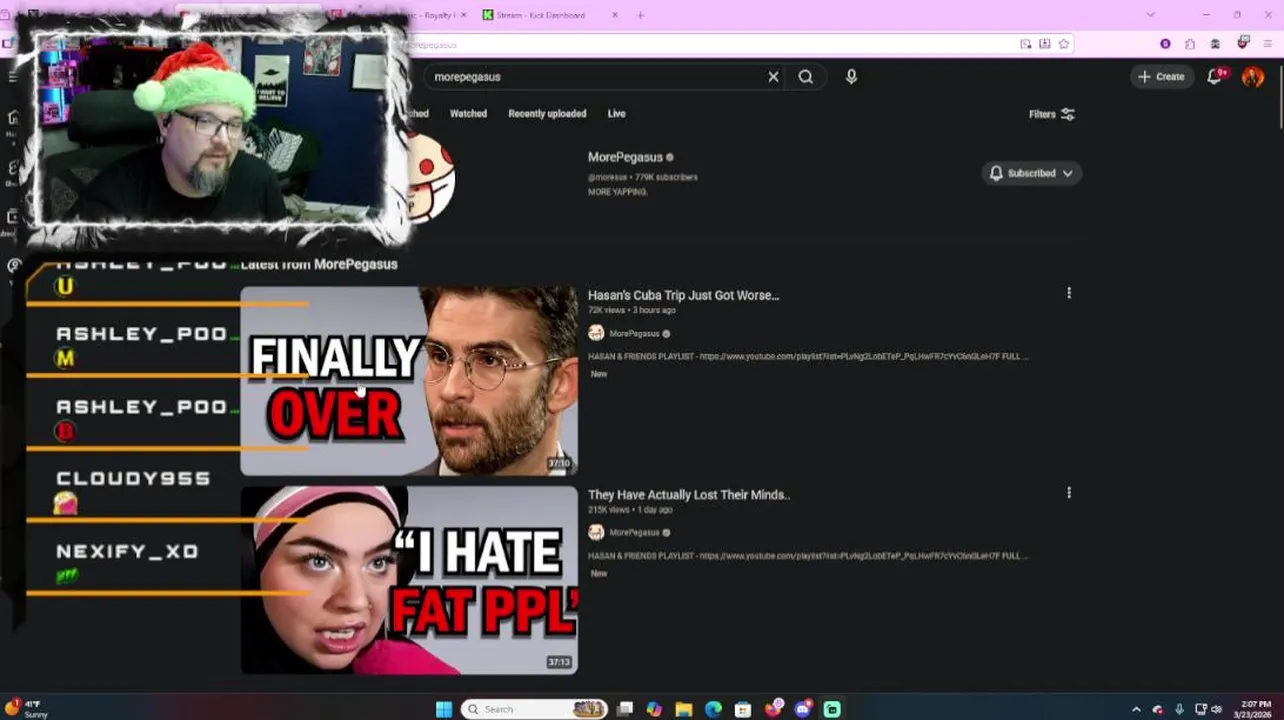Open title They Have Actually Lost Their Minds
Viewport: 1284px width, 720px height.
[x=689, y=495]
